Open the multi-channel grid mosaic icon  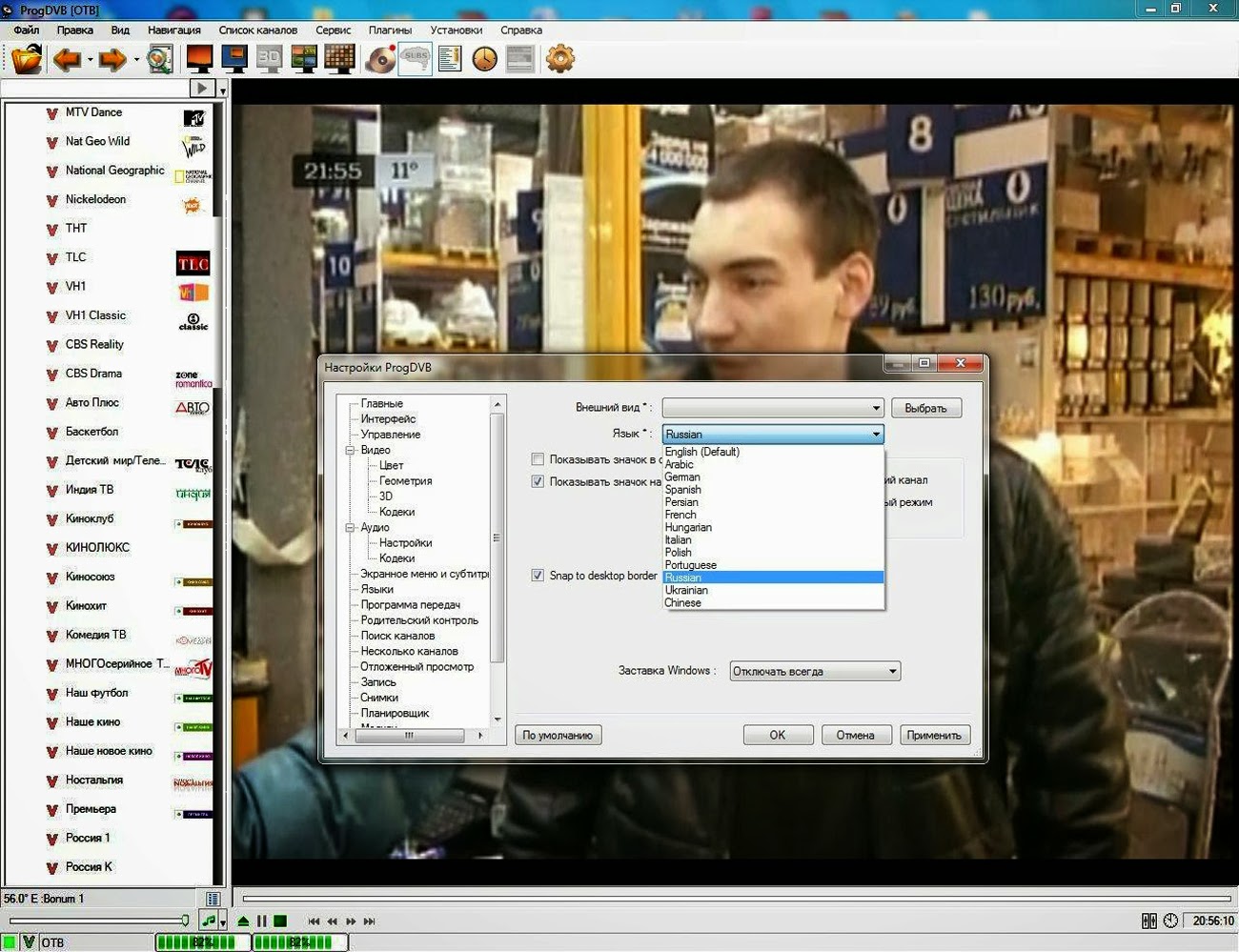(339, 59)
